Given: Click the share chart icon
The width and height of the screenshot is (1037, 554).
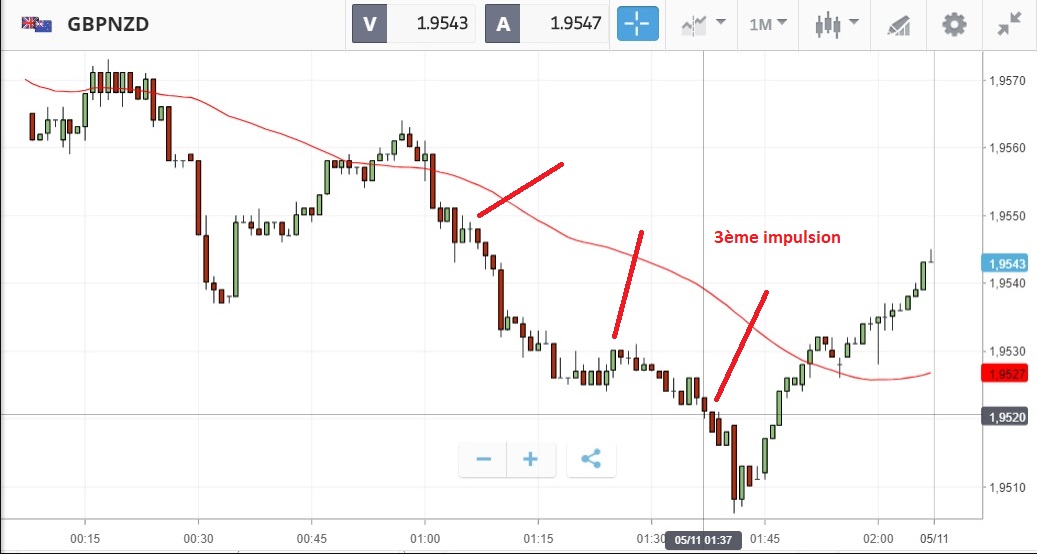Looking at the screenshot, I should tap(591, 459).
